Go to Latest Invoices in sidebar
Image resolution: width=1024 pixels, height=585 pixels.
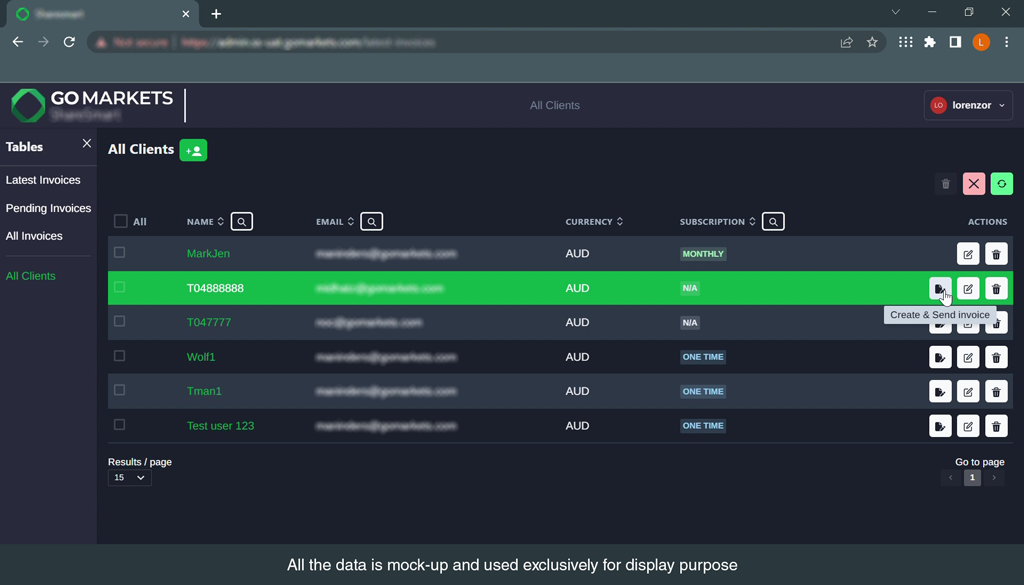coord(43,180)
